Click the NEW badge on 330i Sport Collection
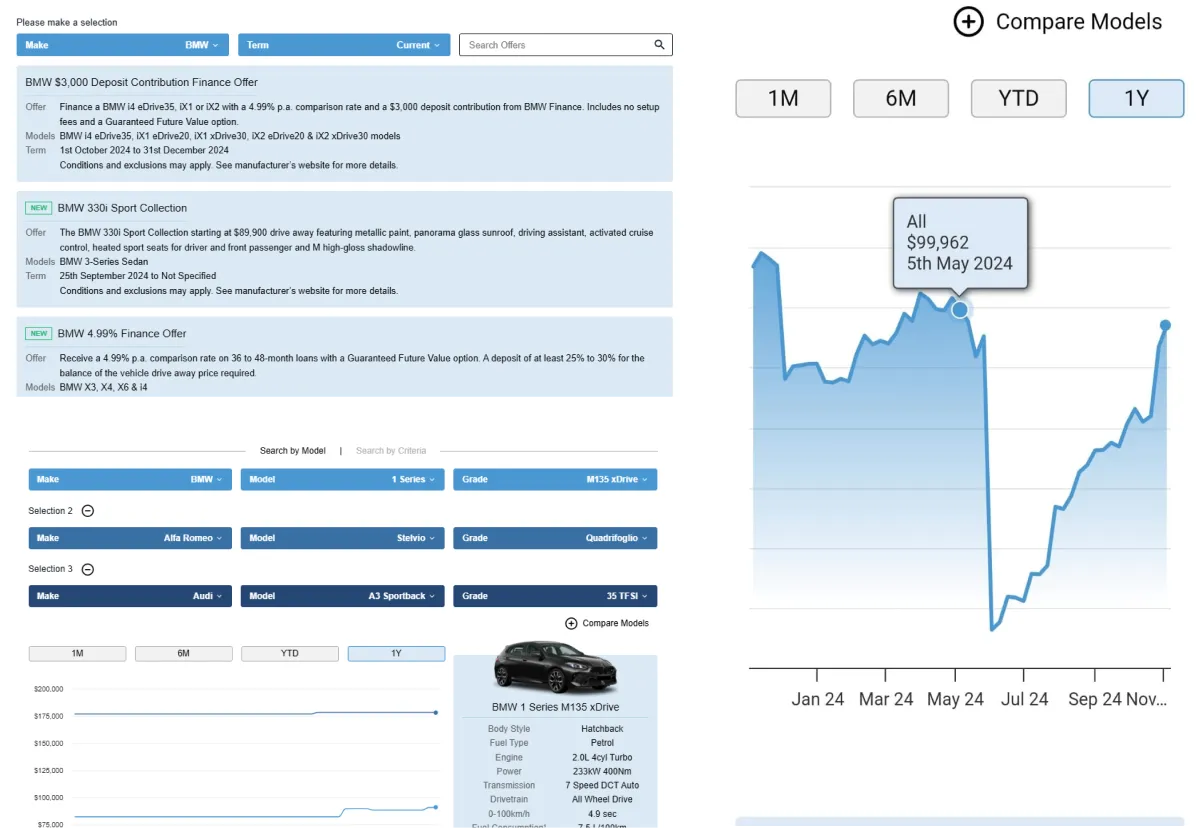 38,208
